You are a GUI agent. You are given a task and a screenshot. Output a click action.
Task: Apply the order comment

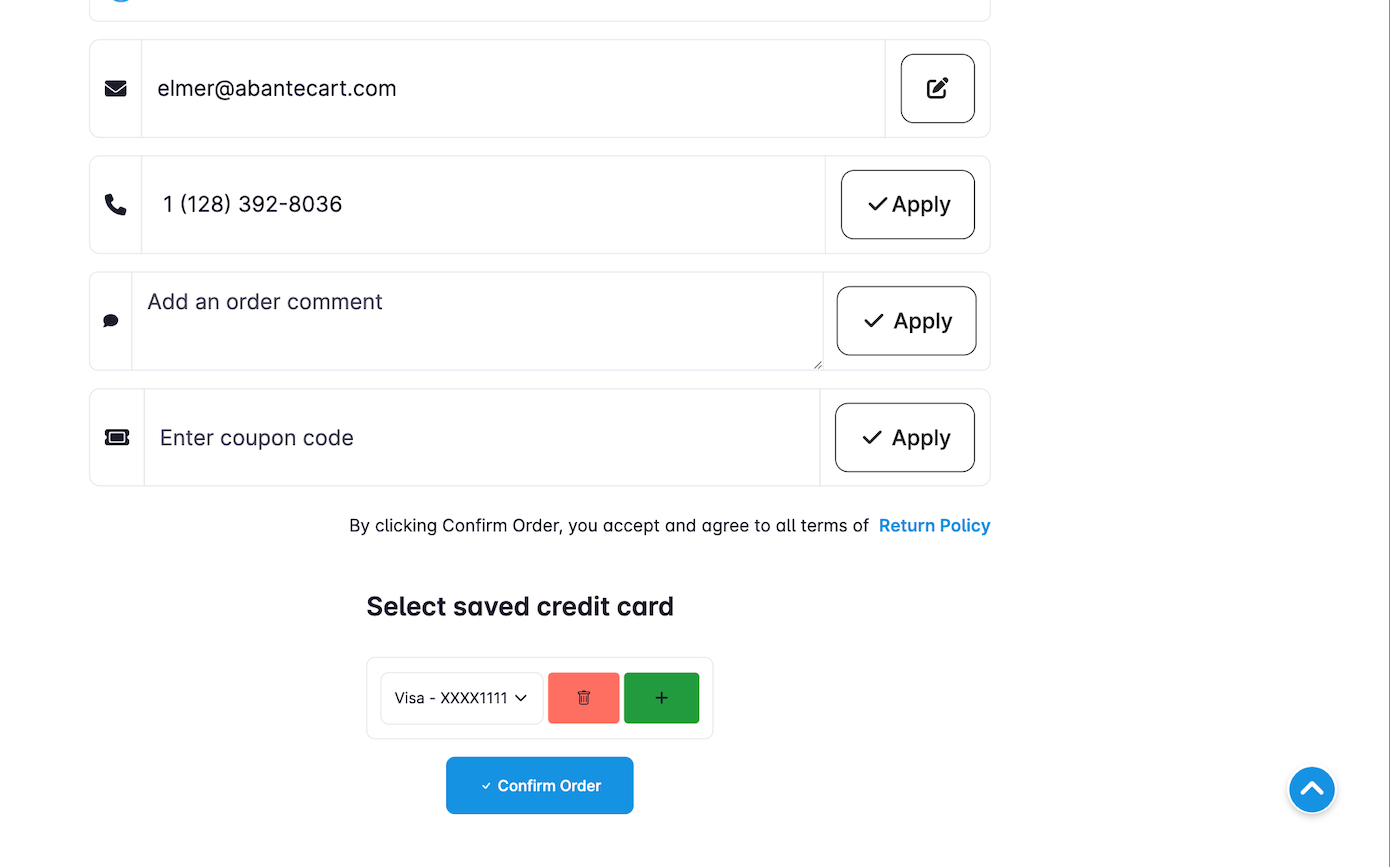coord(907,321)
